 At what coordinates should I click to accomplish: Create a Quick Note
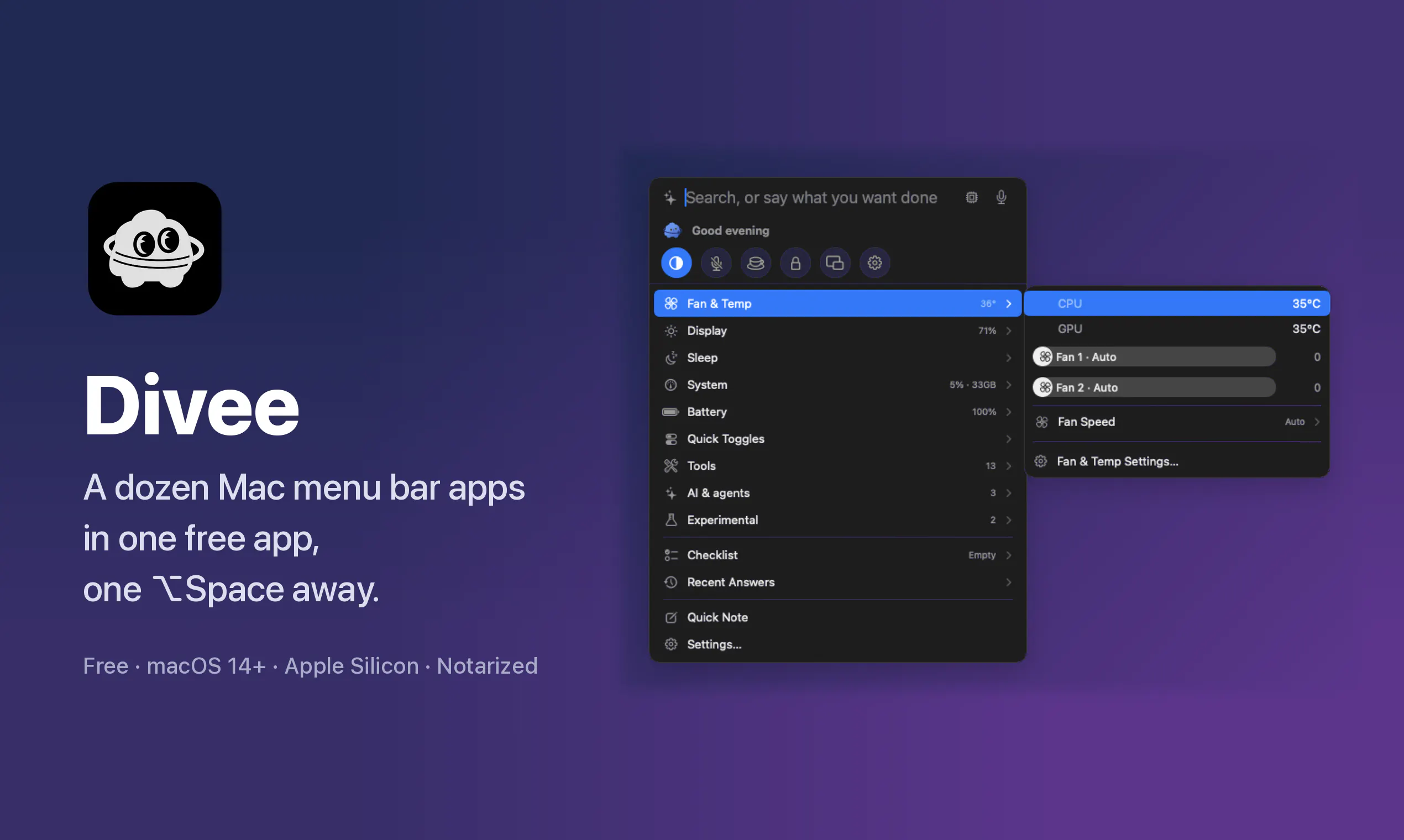coord(837,617)
